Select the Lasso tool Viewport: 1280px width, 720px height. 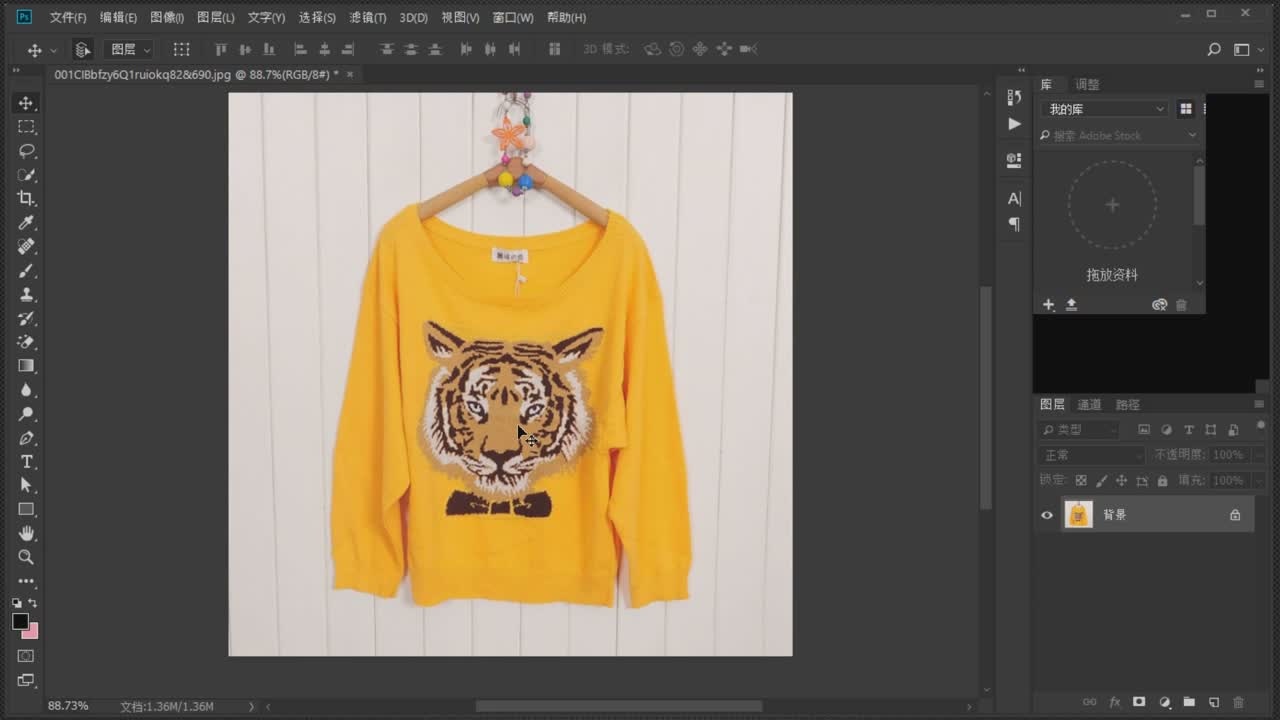tap(26, 151)
